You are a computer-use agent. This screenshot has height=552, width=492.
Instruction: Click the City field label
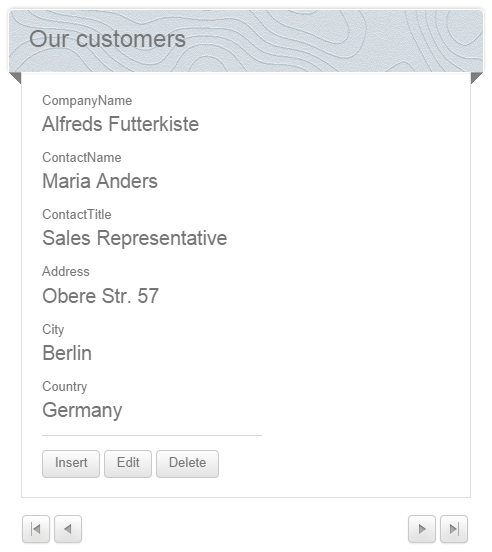53,330
